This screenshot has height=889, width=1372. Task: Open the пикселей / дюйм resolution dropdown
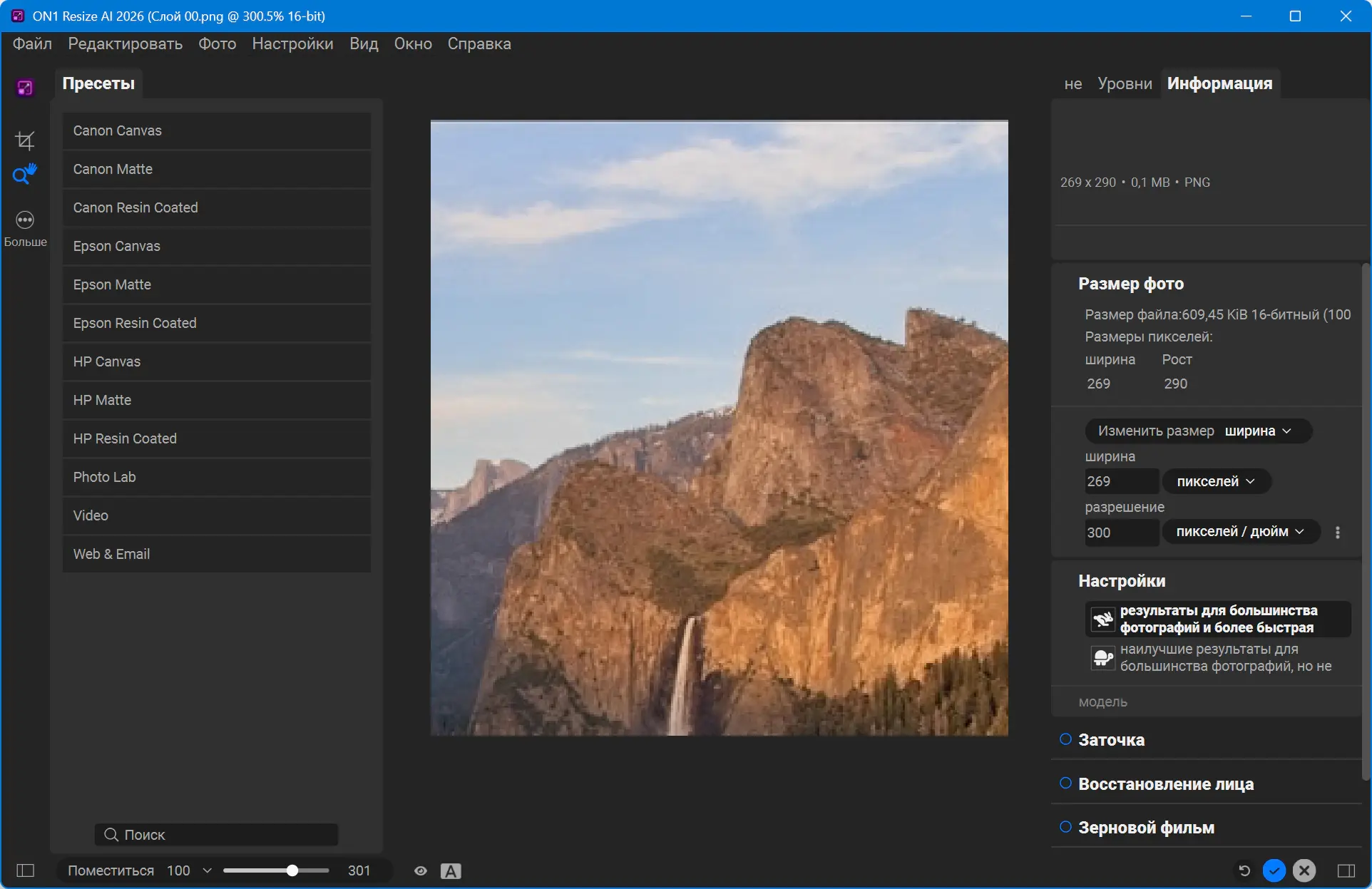coord(1240,532)
